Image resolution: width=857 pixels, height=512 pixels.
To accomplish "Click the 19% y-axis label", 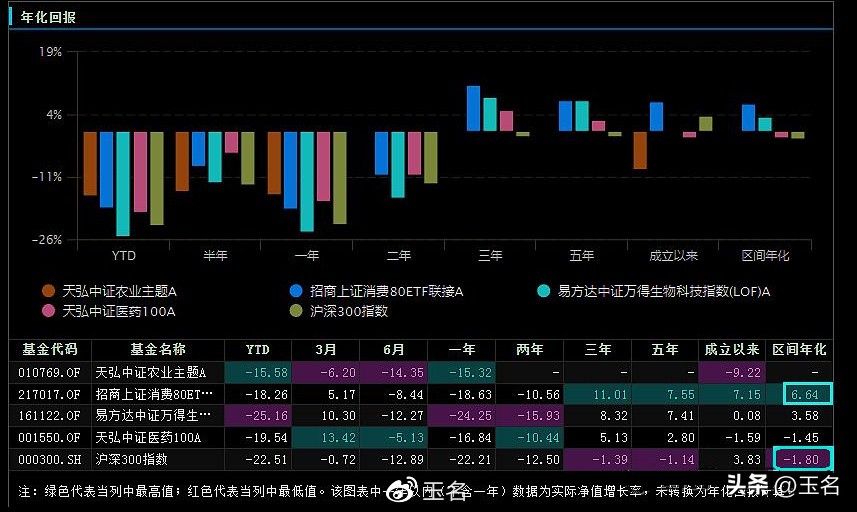I will click(50, 52).
